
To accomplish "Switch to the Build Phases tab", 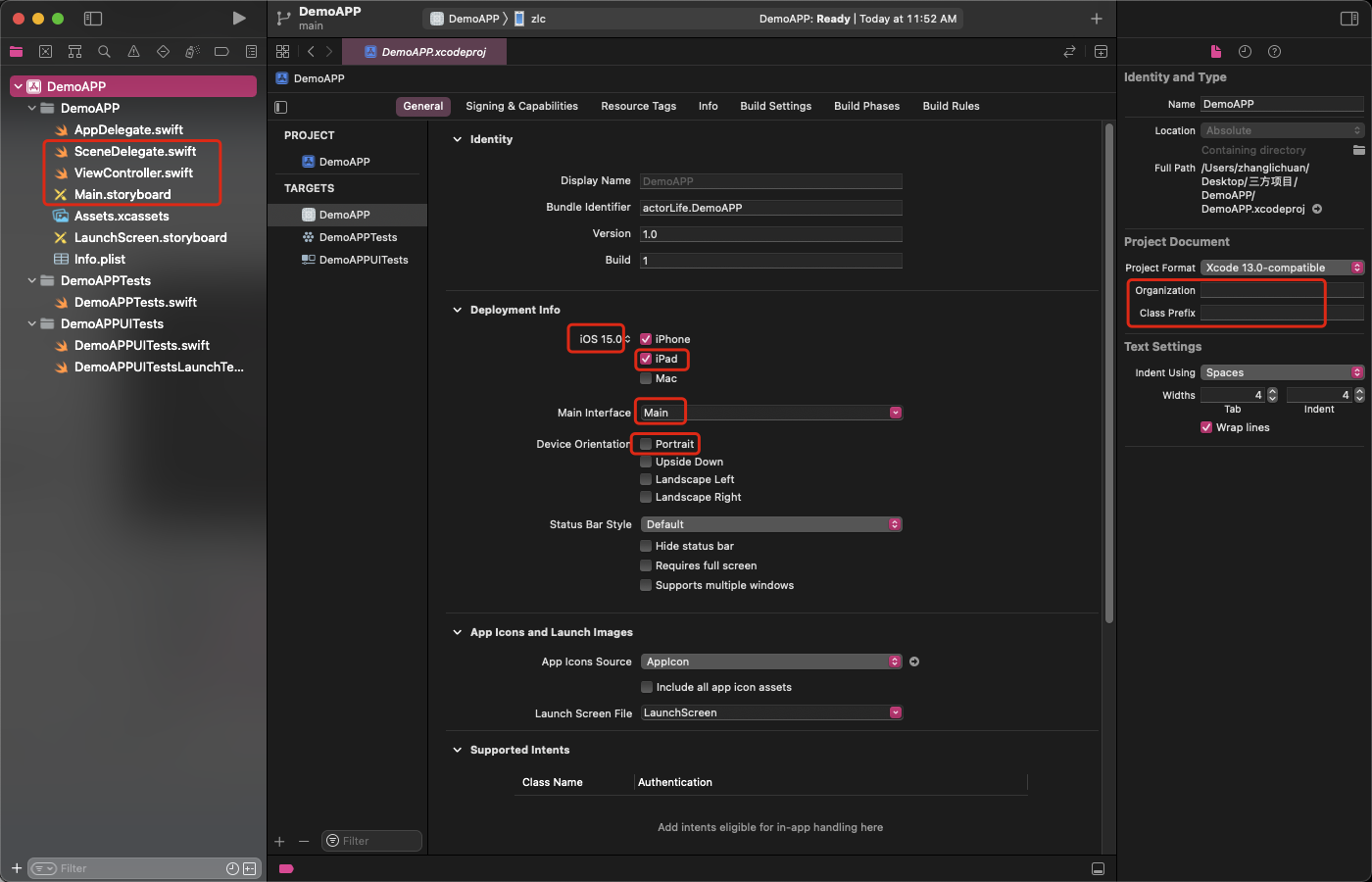I will click(x=866, y=106).
